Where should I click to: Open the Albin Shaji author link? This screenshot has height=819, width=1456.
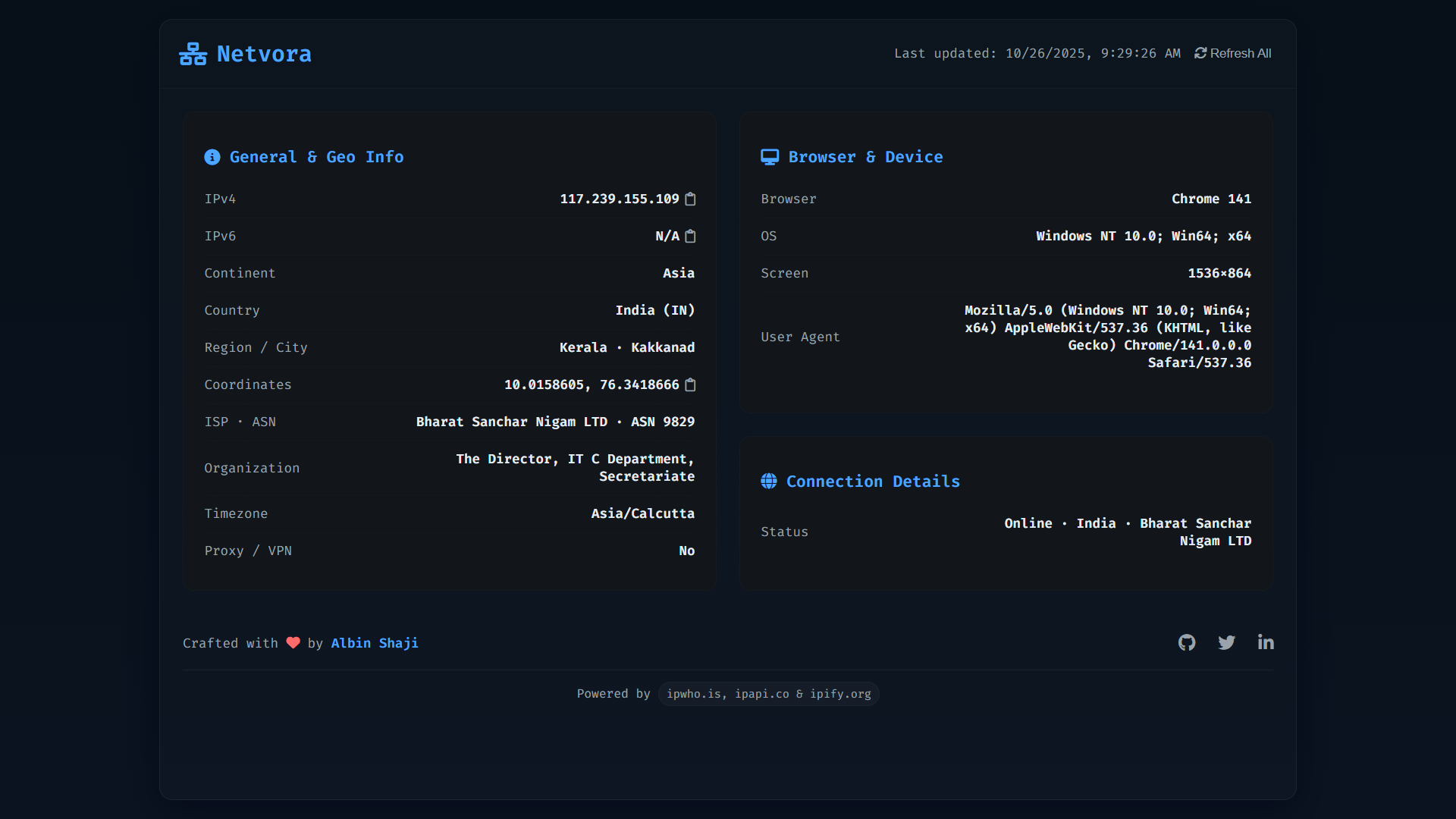[x=375, y=643]
